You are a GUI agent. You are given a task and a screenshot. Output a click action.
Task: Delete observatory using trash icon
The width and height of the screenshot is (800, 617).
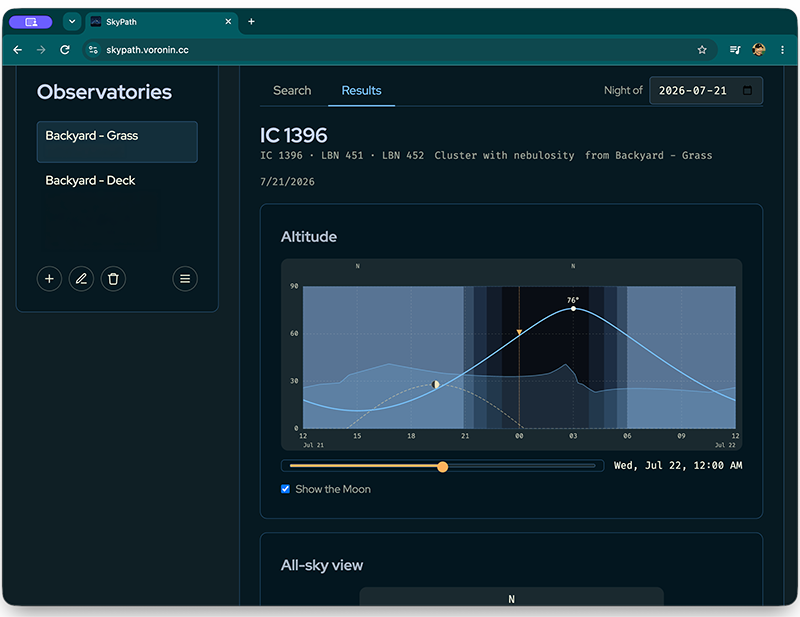click(x=113, y=279)
